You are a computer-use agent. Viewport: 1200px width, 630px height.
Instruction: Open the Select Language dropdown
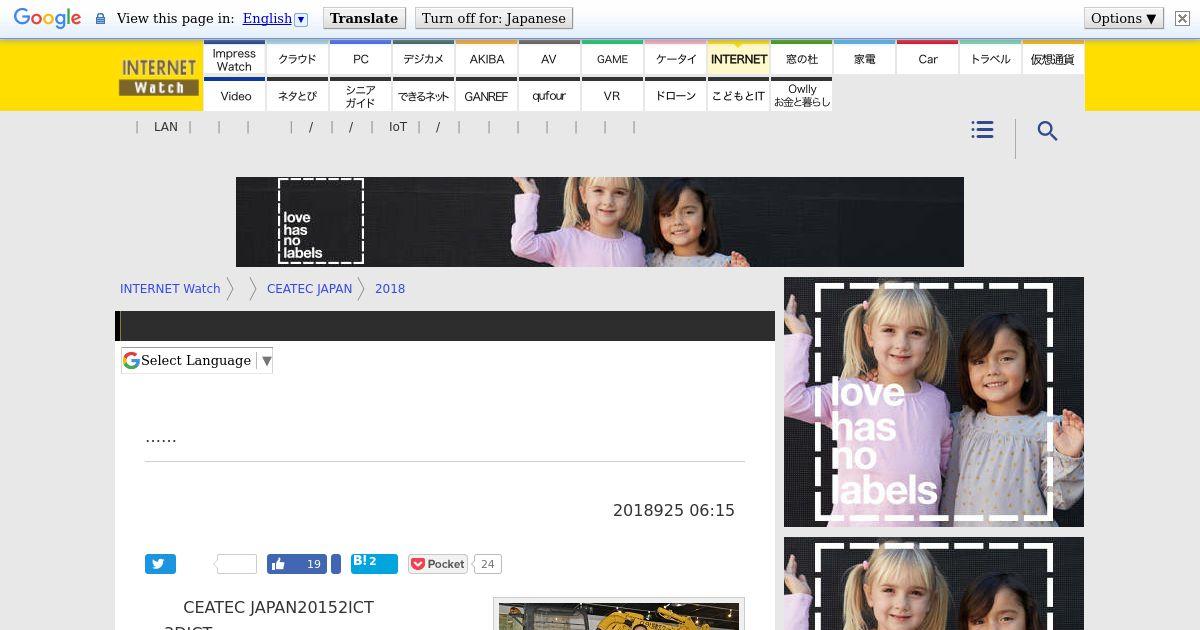click(x=197, y=360)
